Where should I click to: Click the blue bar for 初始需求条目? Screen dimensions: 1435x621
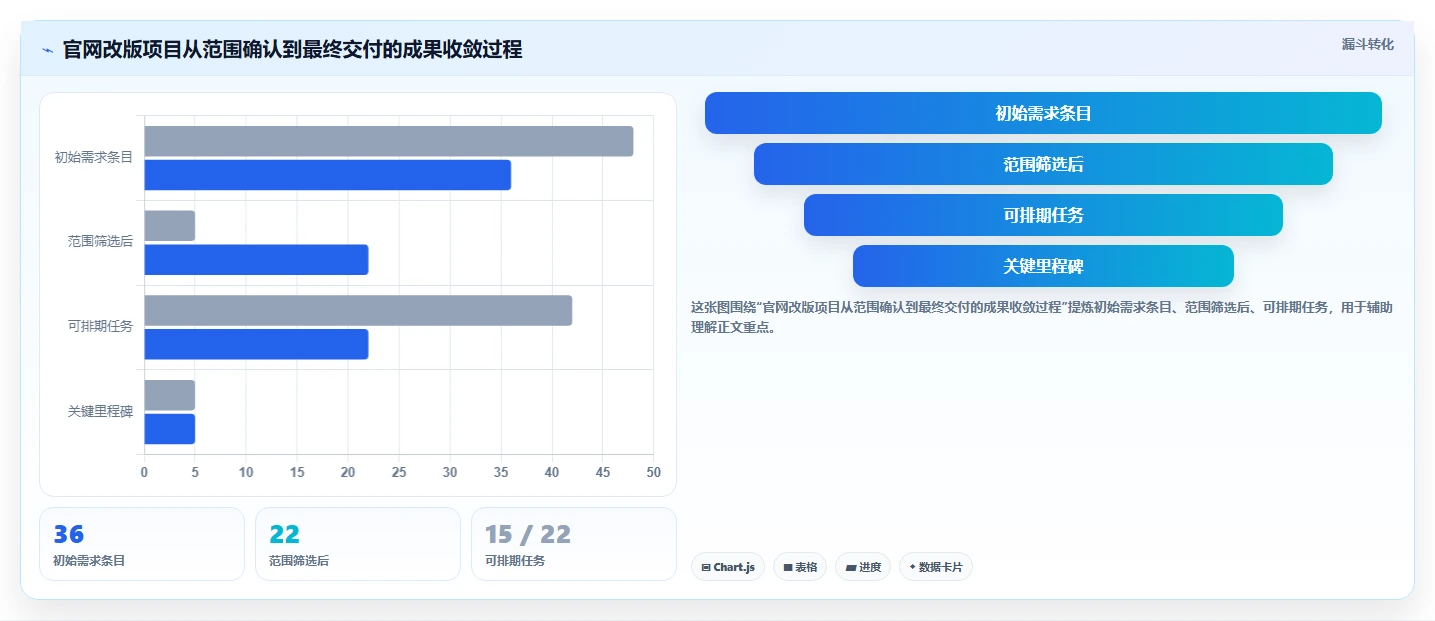[x=328, y=175]
